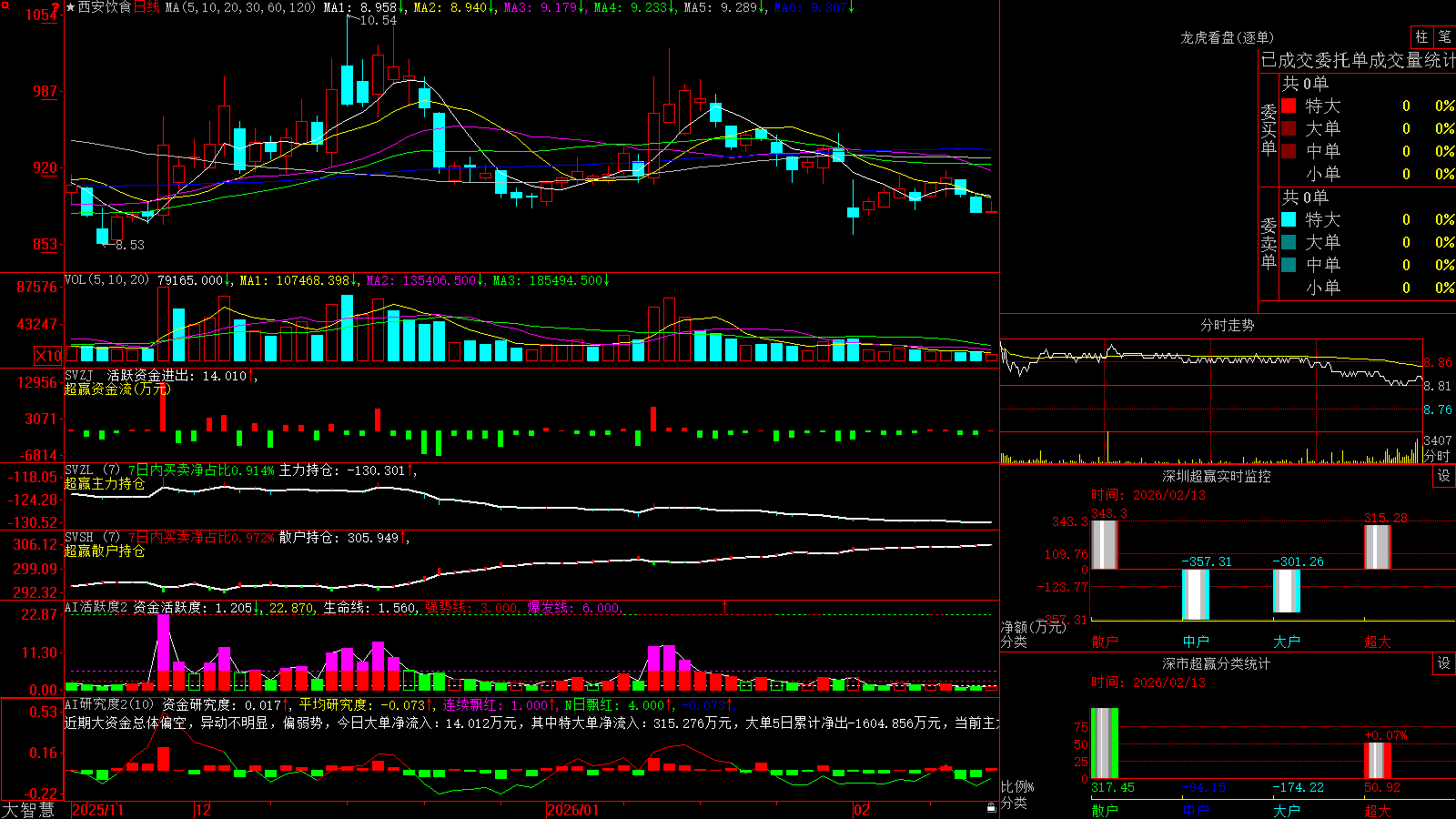Viewport: 1456px width, 819px height.
Task: Open 设 settings for 深圳超赢实时监控
Action: pos(1444,476)
